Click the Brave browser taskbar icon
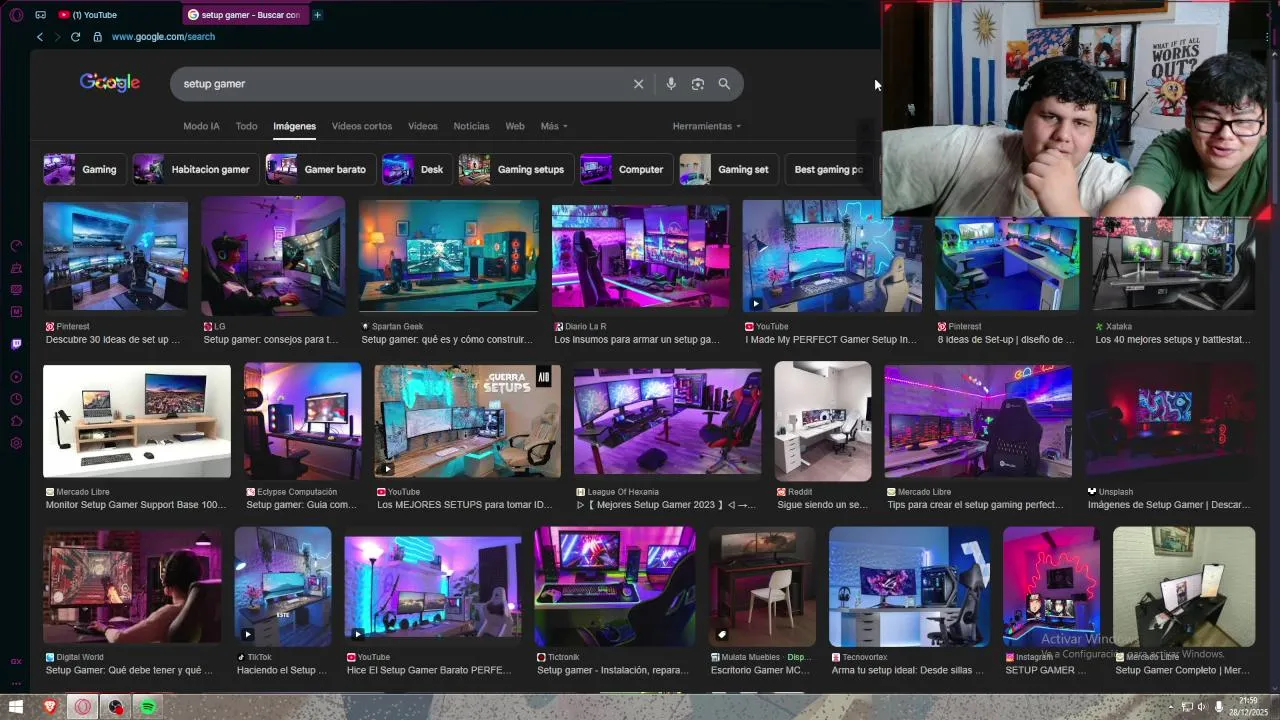 click(50, 707)
